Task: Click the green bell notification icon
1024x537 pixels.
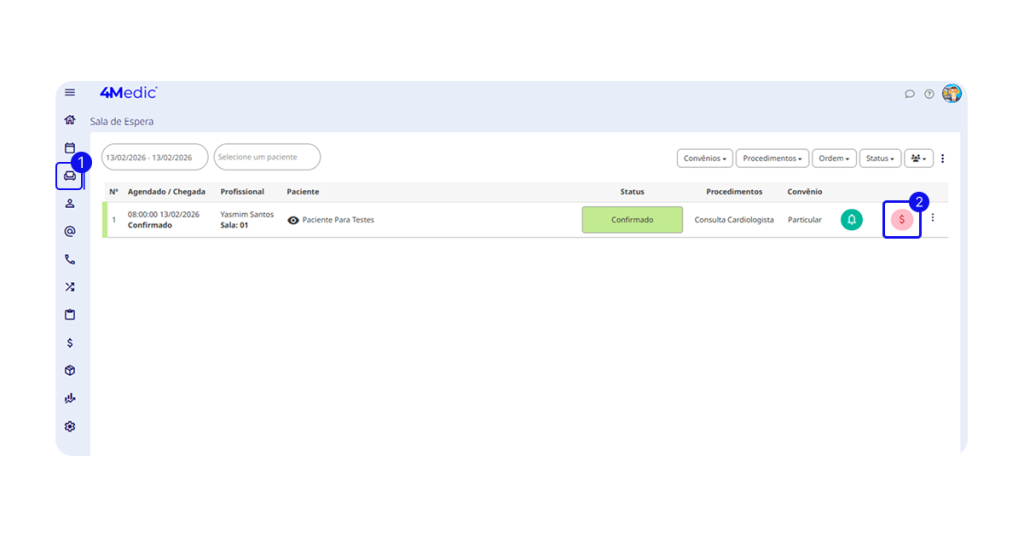Action: point(851,220)
